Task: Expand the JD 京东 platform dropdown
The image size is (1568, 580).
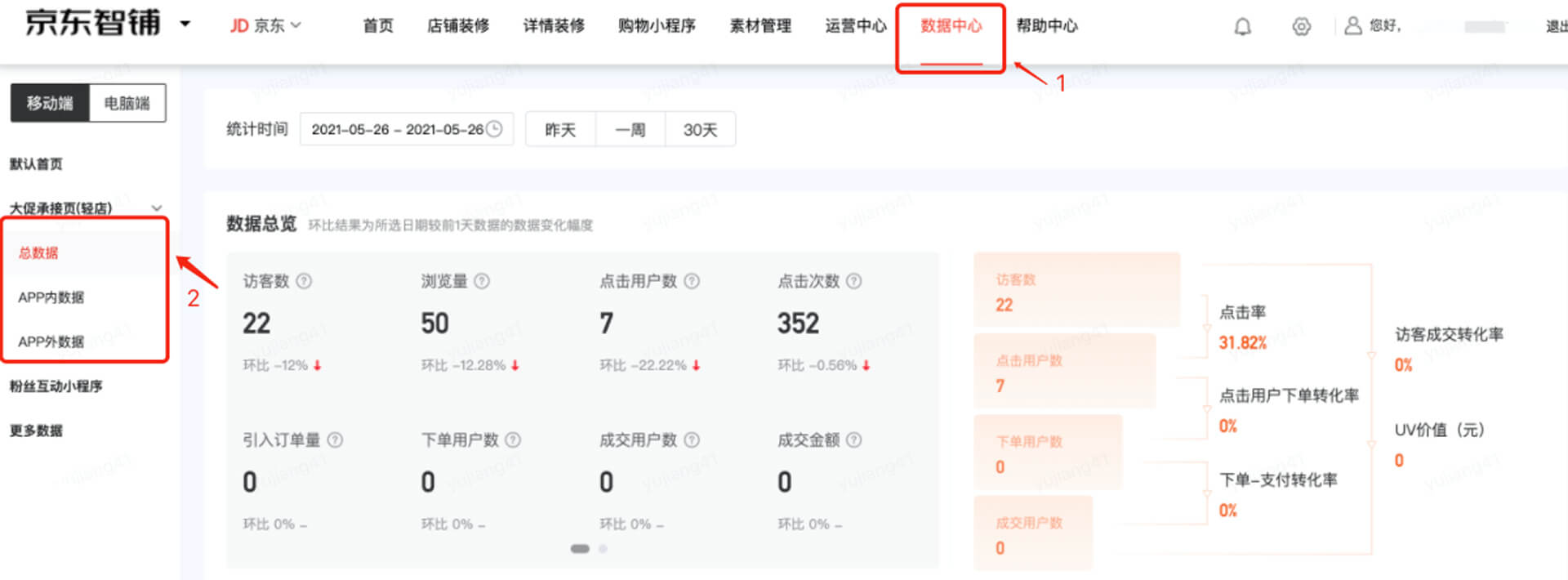Action: click(265, 26)
